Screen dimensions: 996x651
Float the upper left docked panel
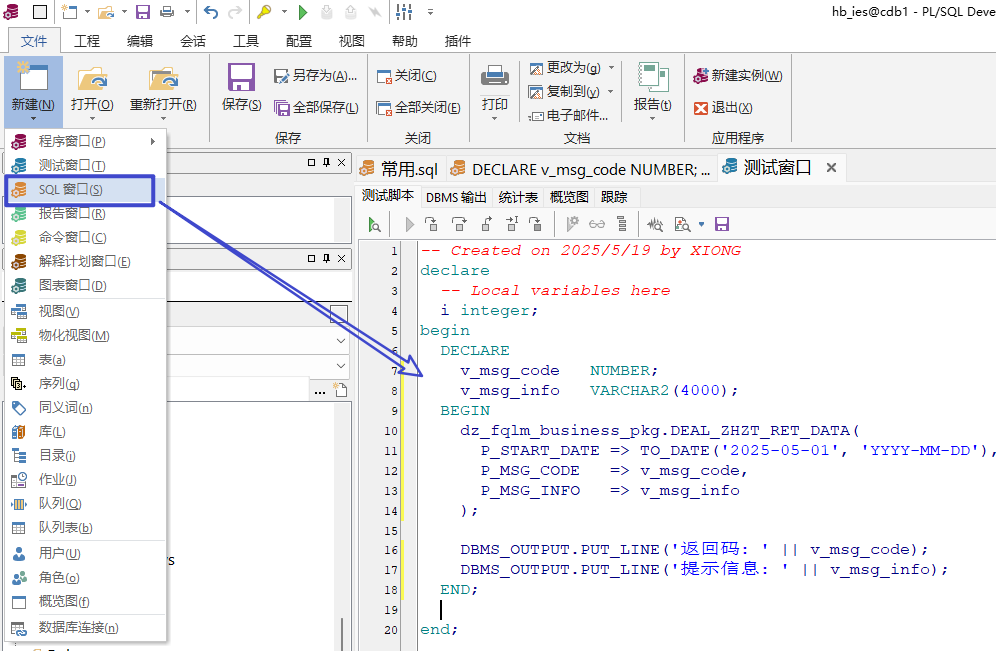[x=311, y=163]
